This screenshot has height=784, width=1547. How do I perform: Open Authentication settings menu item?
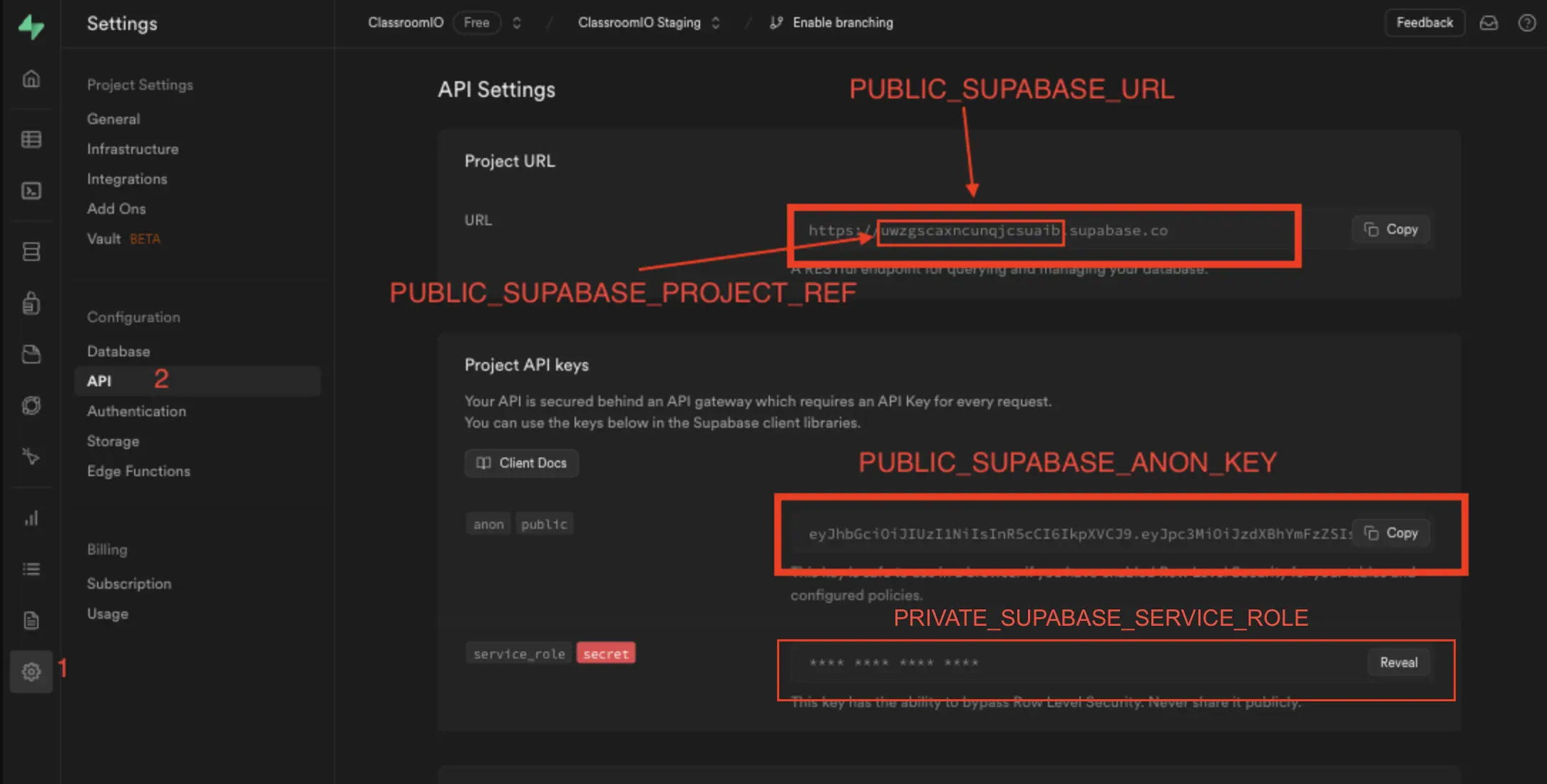point(136,411)
